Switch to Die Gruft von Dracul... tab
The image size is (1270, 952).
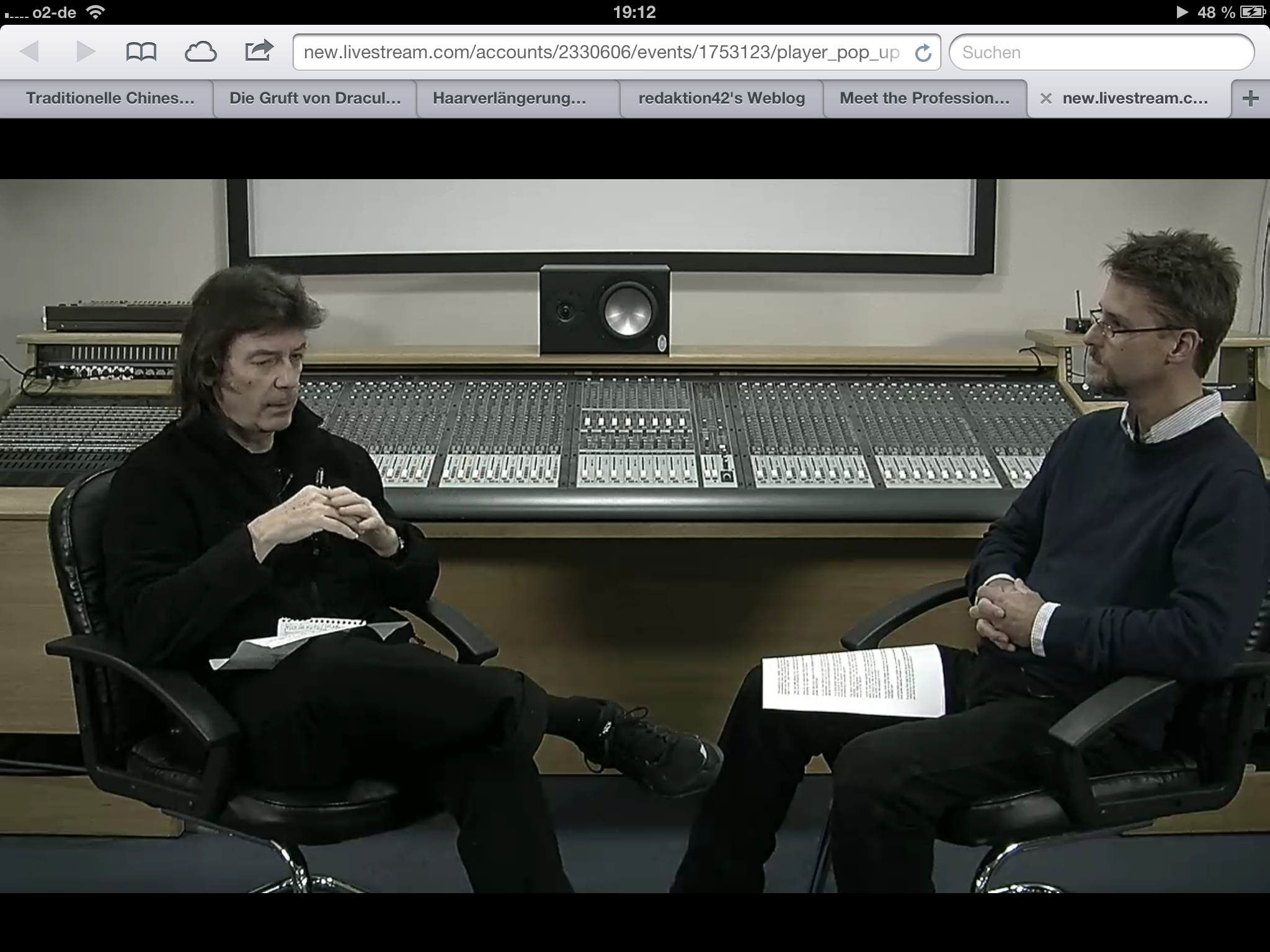tap(314, 99)
